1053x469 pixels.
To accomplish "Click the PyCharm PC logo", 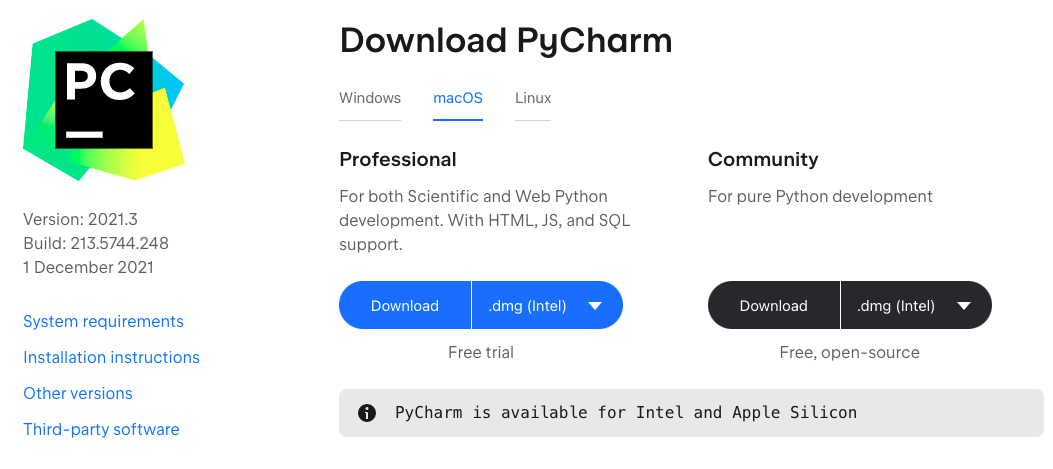I will click(x=104, y=99).
